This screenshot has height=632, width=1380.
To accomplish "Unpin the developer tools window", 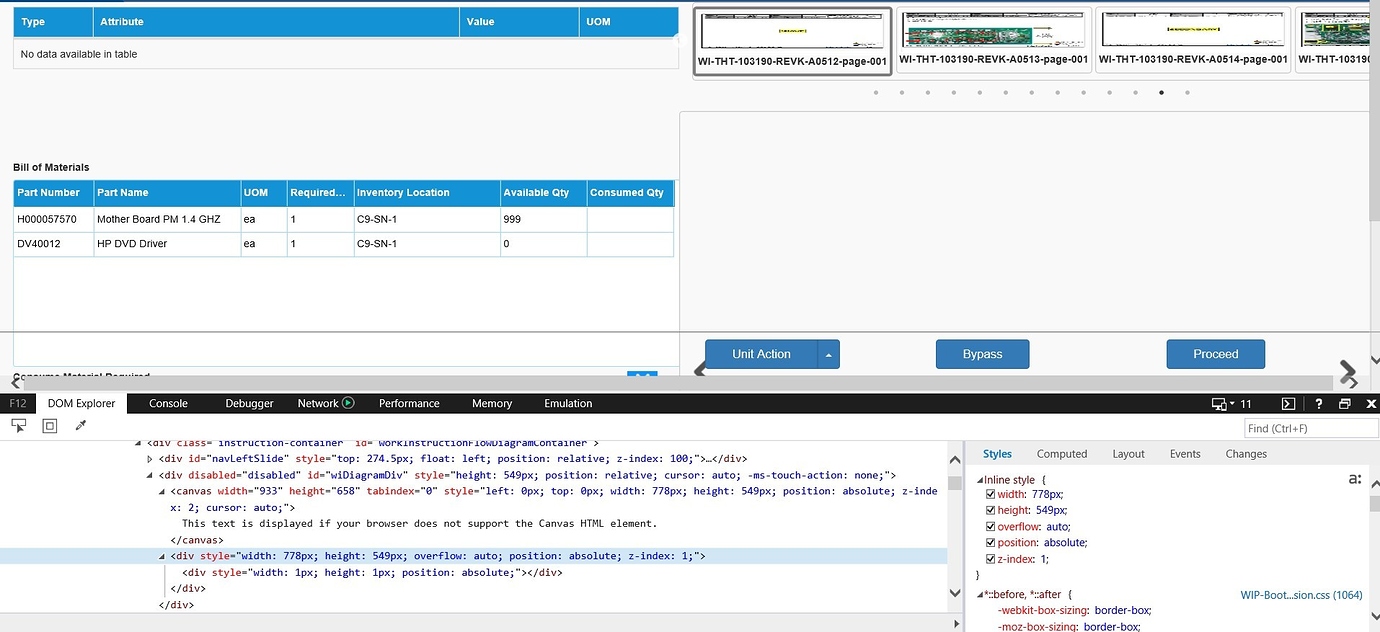I will (1345, 404).
